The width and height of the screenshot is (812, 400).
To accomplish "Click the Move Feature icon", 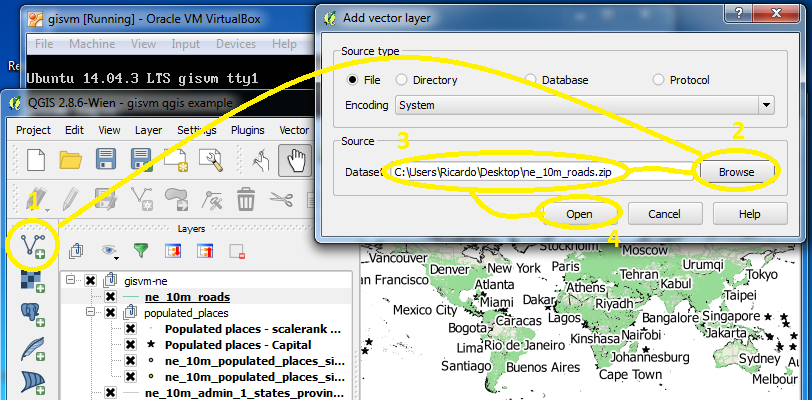I will (x=176, y=199).
